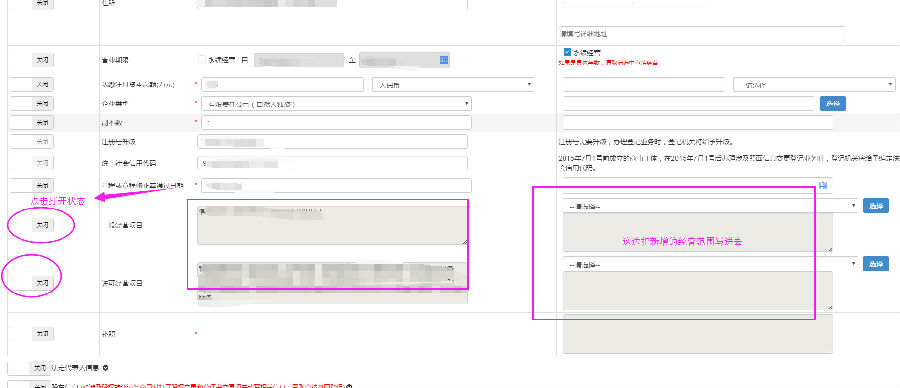The image size is (900, 388).
Task: Click the blue 选择 button next to the second 请选择 dropdown
Action: coord(876,264)
